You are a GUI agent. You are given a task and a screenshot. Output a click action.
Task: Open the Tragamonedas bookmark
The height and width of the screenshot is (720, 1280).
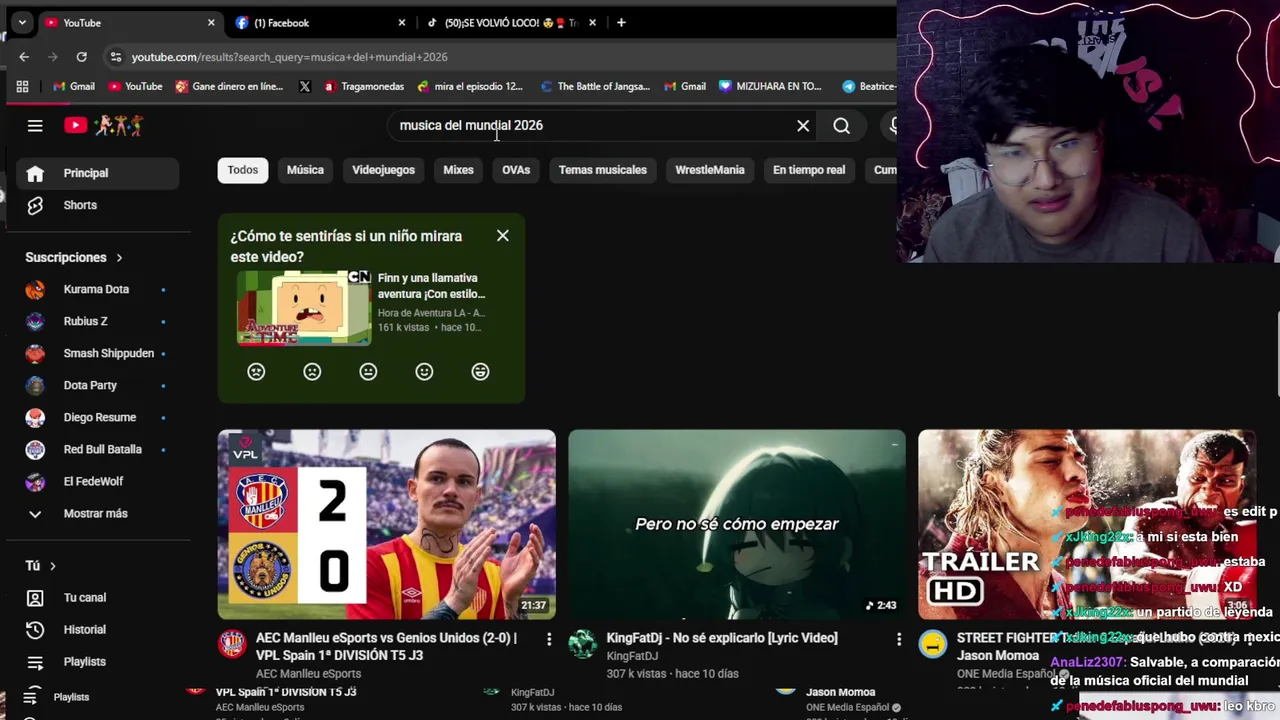[x=363, y=86]
